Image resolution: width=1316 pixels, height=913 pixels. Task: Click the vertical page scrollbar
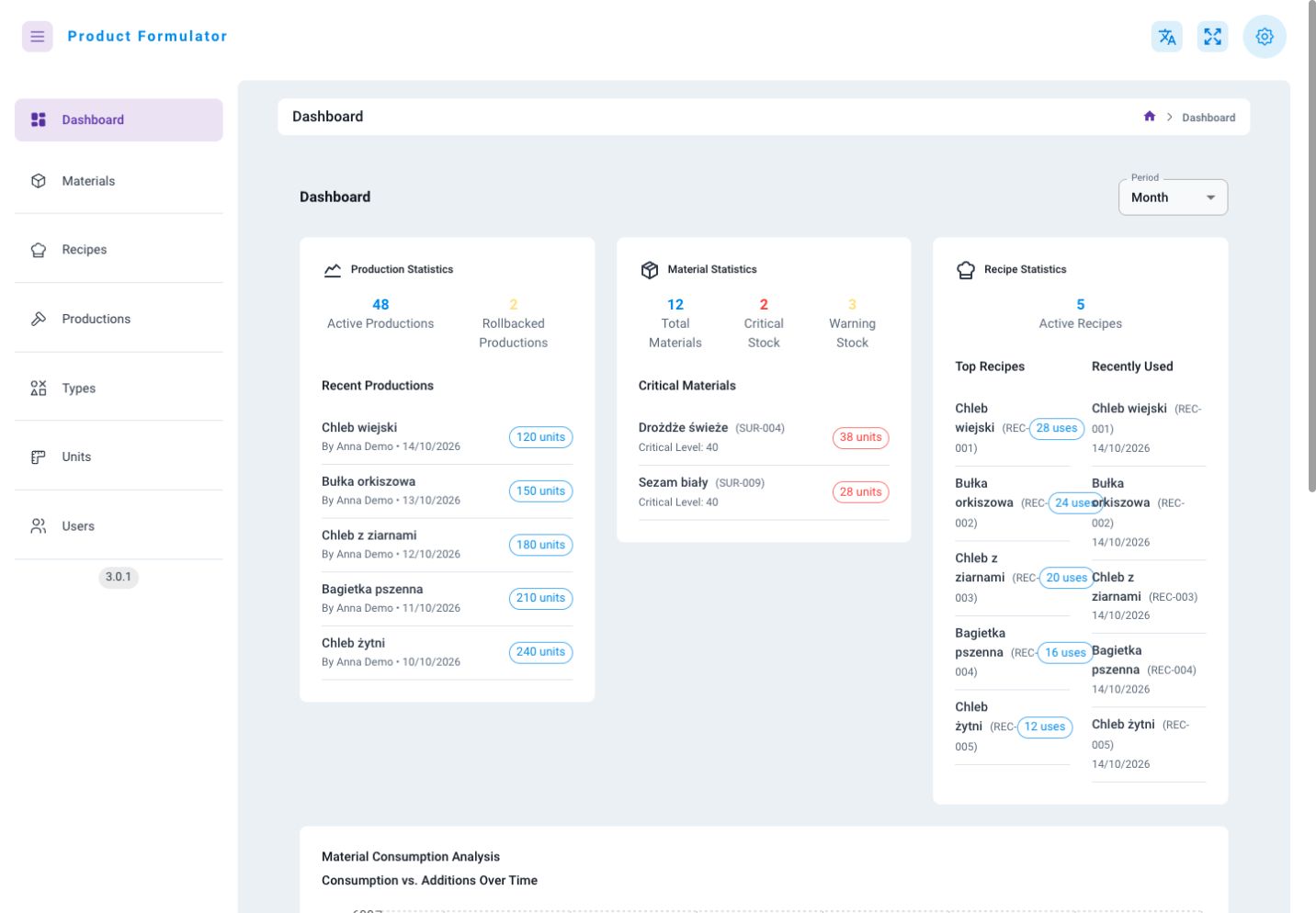tap(1310, 248)
